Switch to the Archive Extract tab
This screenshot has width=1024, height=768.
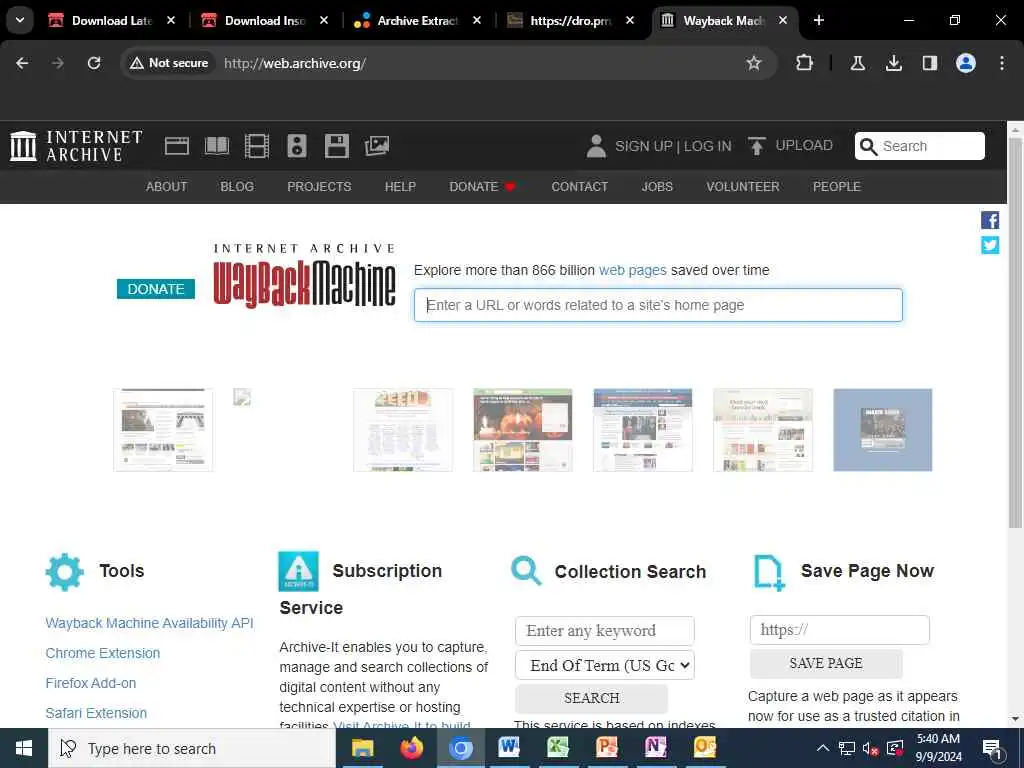pos(418,21)
